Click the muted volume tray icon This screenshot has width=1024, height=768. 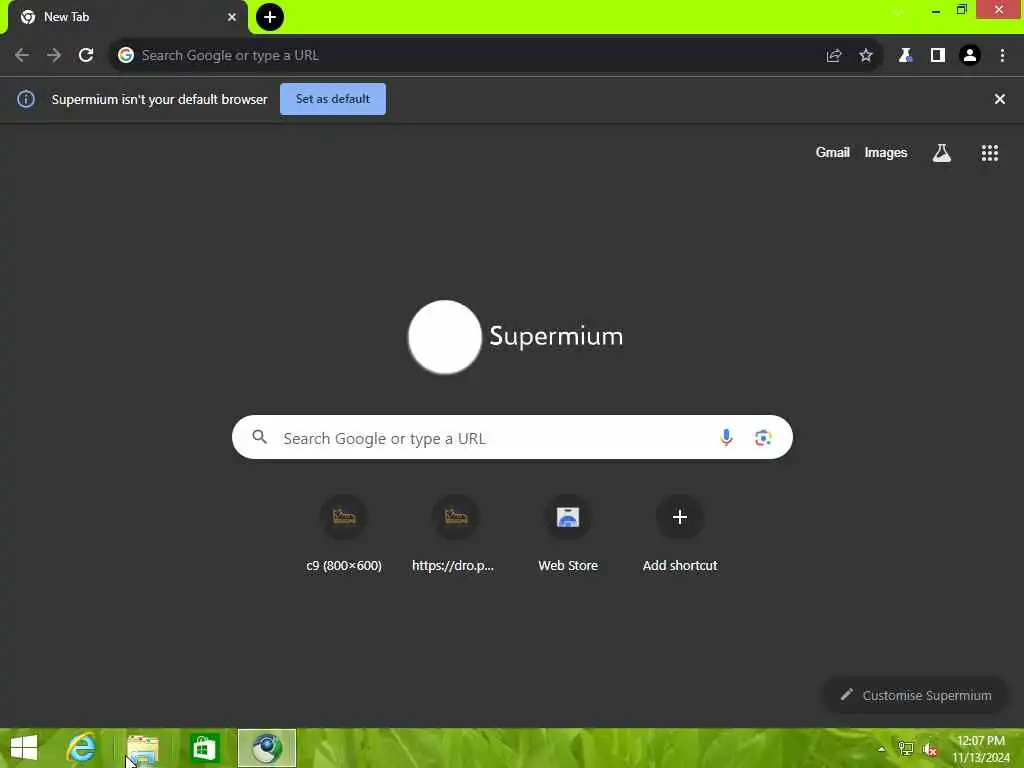[930, 749]
